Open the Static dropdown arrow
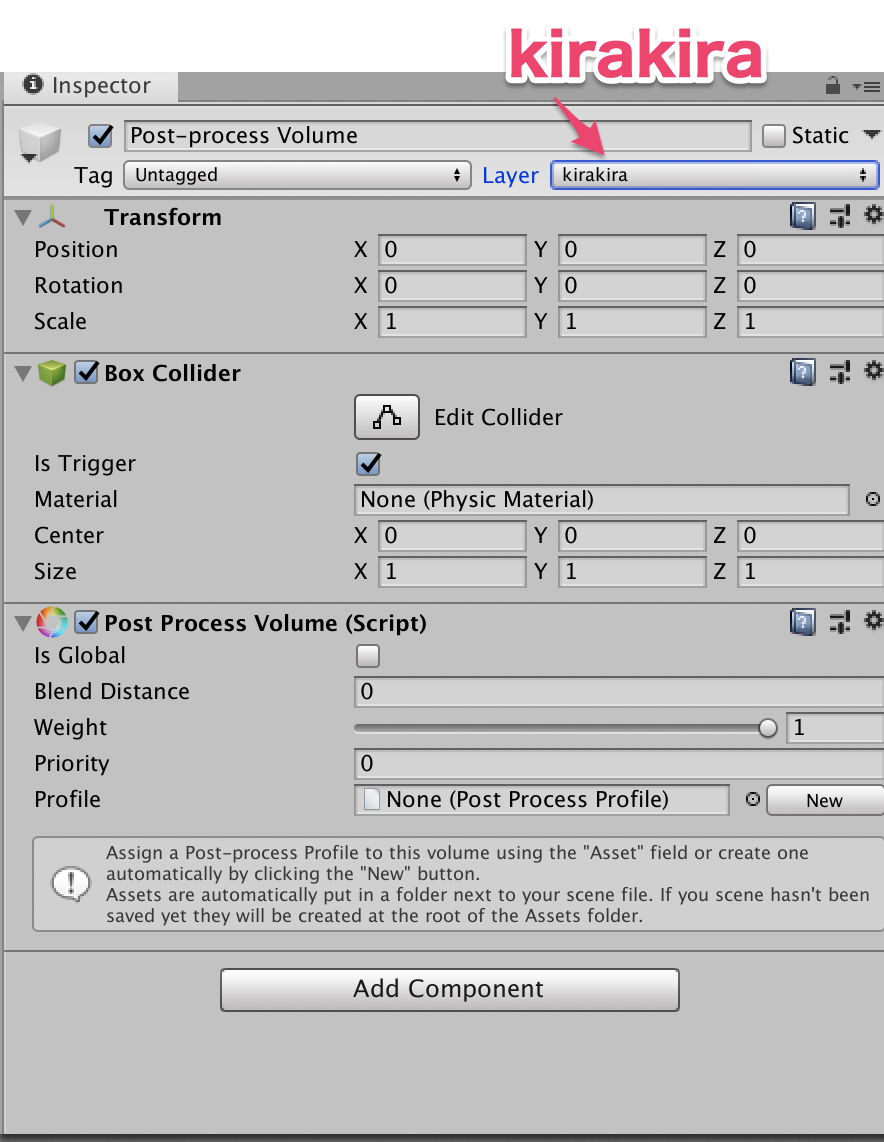This screenshot has height=1142, width=884. click(x=871, y=134)
